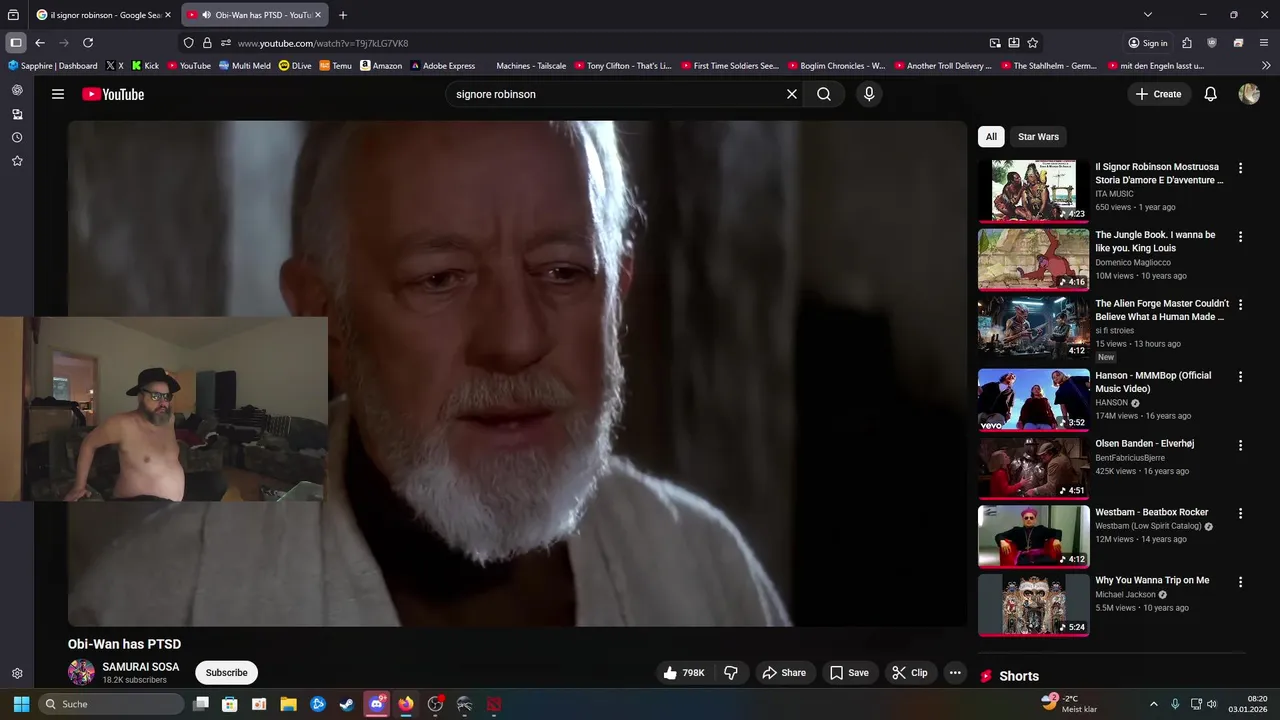Toggle the browser sidebar panel button

tap(16, 43)
